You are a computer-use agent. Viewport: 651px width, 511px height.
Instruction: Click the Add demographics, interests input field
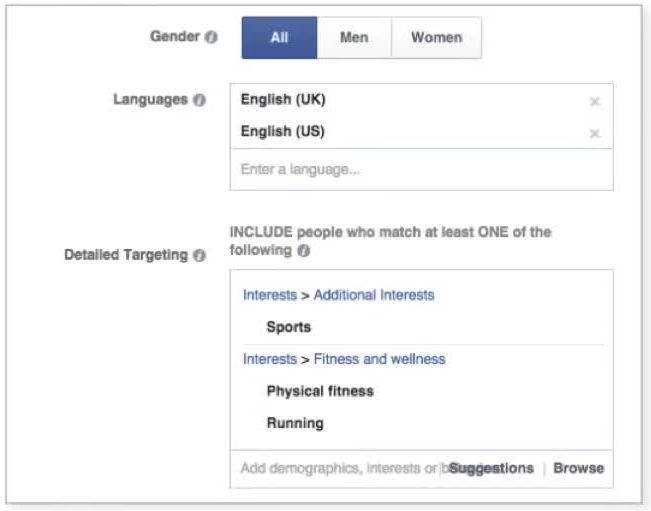click(338, 468)
